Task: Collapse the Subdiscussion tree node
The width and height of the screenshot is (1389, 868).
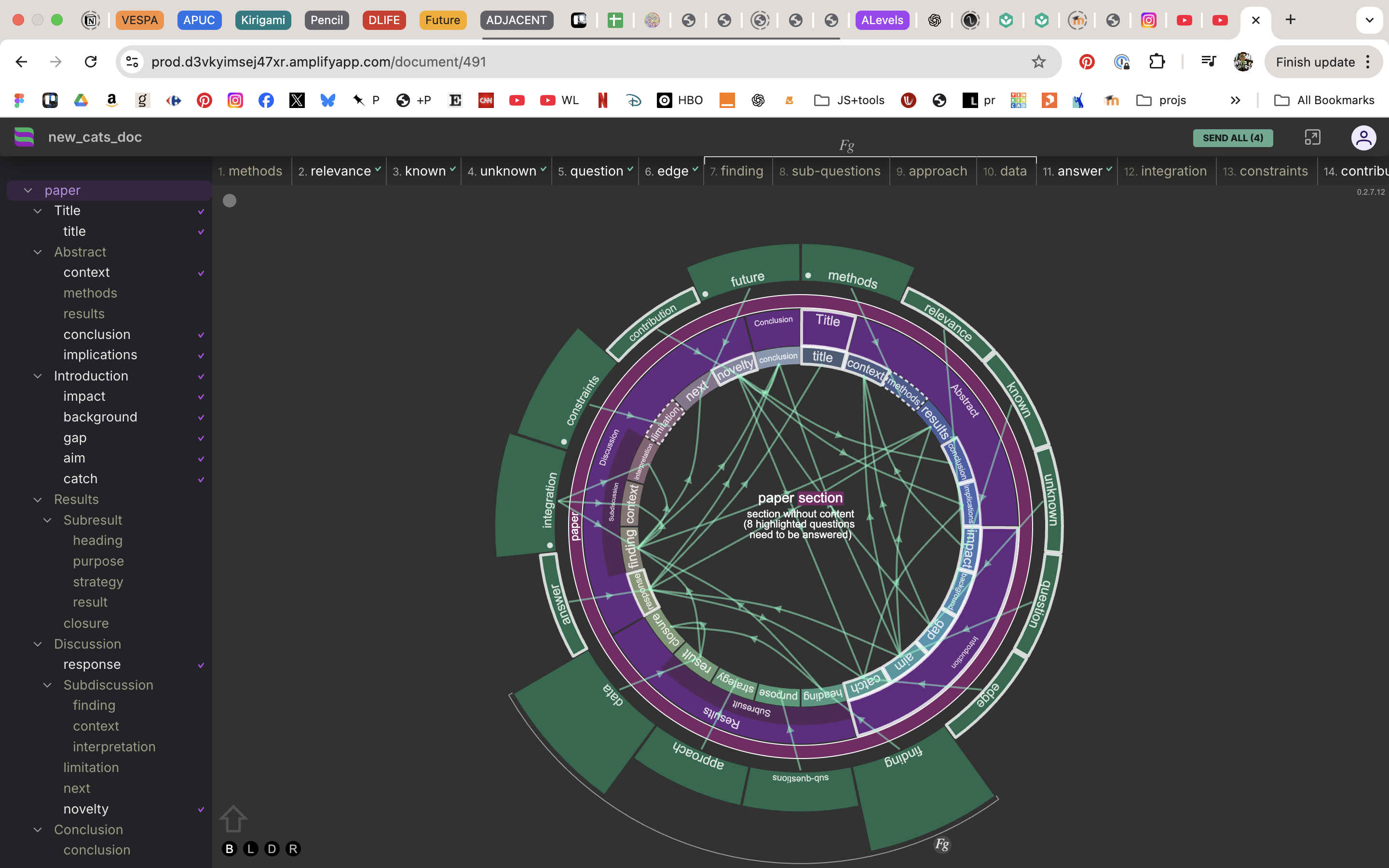Action: click(48, 685)
